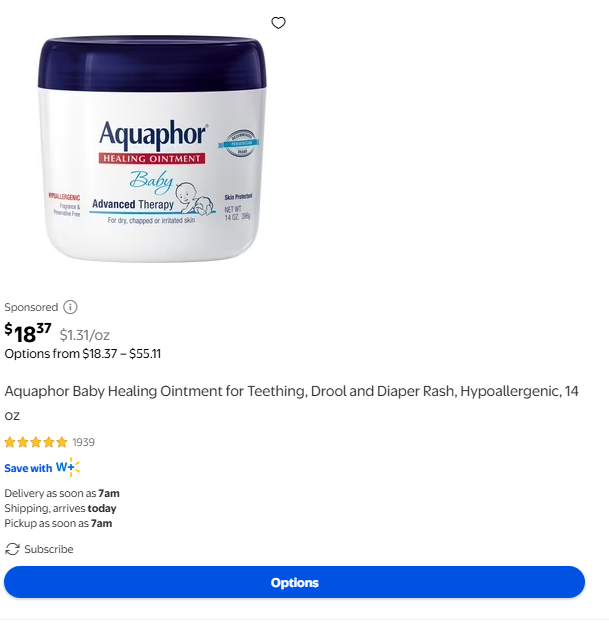This screenshot has height=635, width=609.
Task: Click Pickup as soon as 7am line
Action: pos(58,523)
